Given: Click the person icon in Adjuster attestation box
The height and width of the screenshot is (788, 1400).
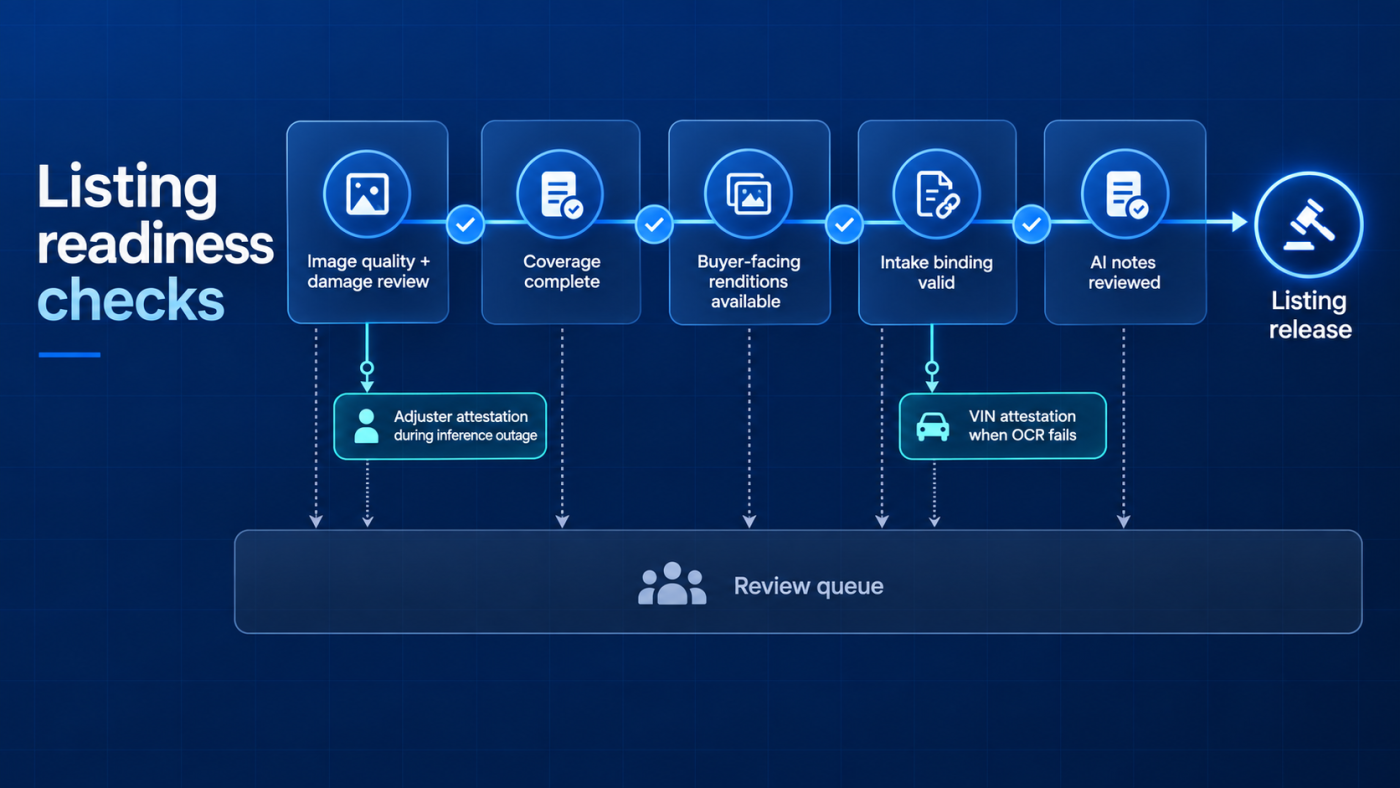Looking at the screenshot, I should [367, 425].
